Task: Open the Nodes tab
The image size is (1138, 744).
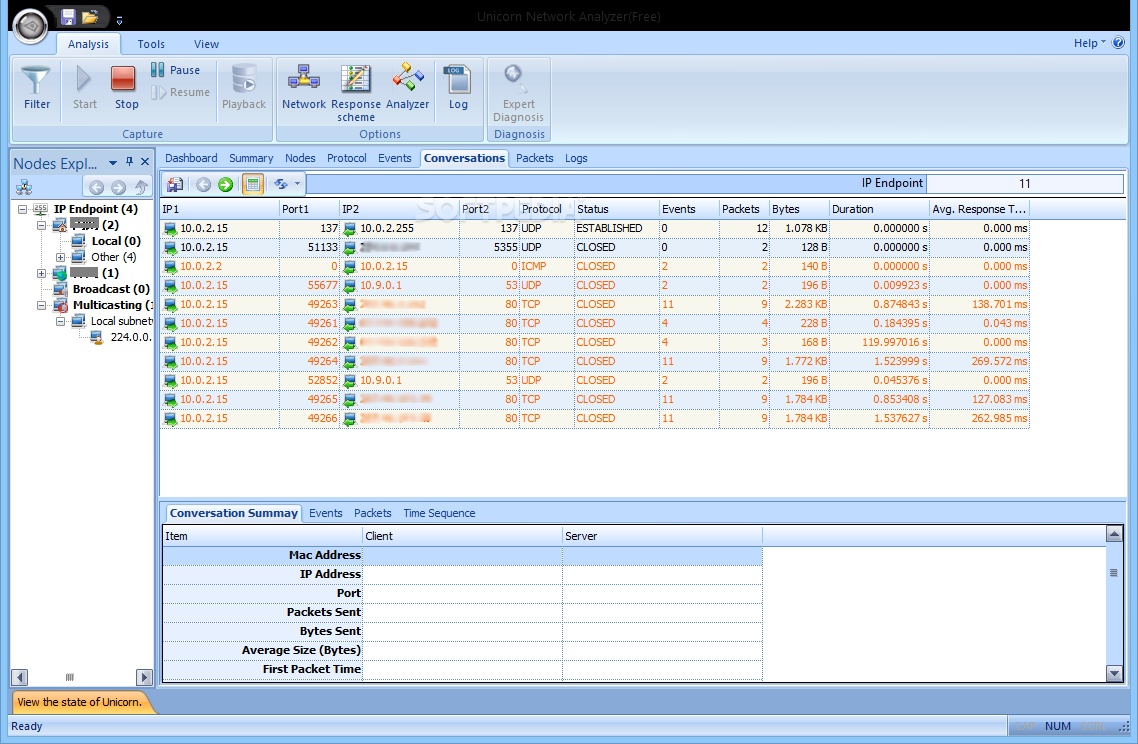Action: 300,158
